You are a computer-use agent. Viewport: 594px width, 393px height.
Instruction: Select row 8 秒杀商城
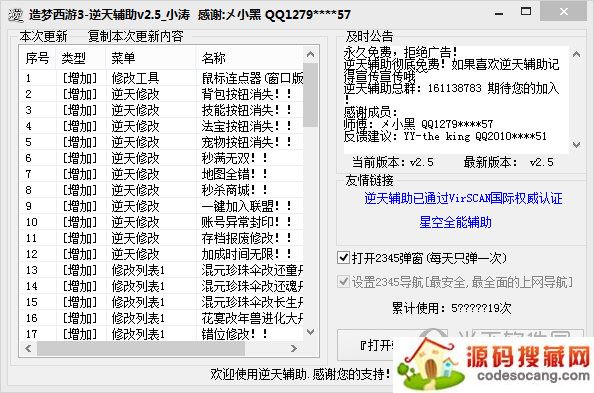tap(162, 190)
